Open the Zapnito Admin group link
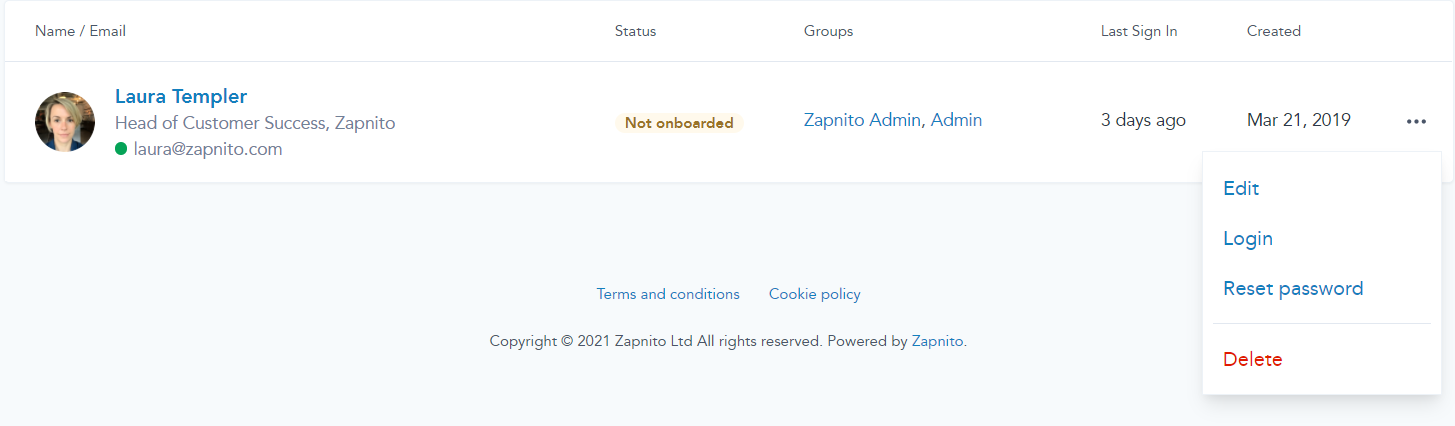 [x=863, y=120]
